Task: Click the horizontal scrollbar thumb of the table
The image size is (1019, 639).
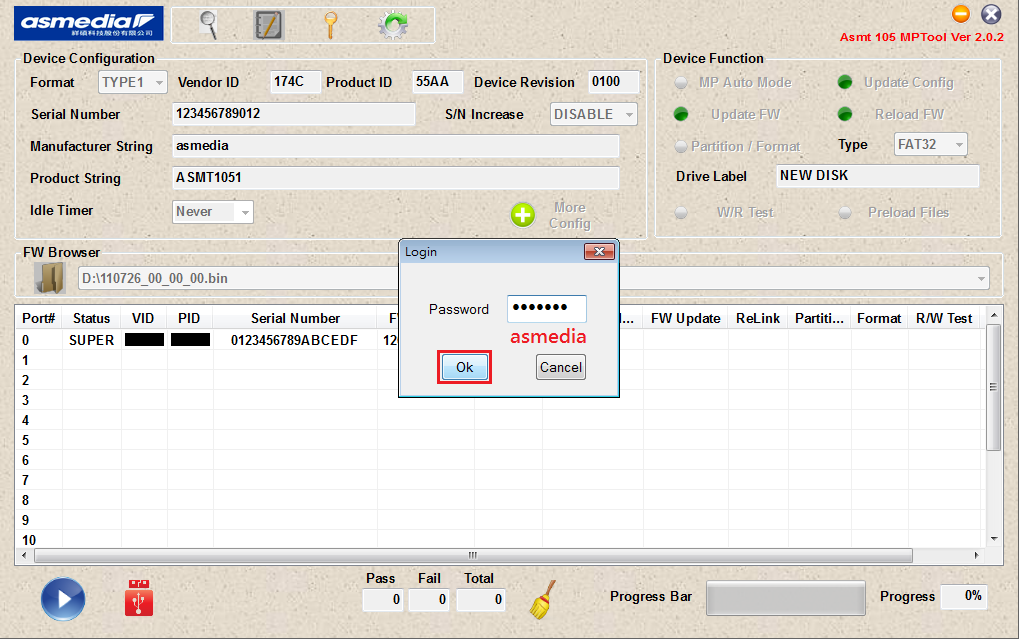Action: pyautogui.click(x=473, y=556)
